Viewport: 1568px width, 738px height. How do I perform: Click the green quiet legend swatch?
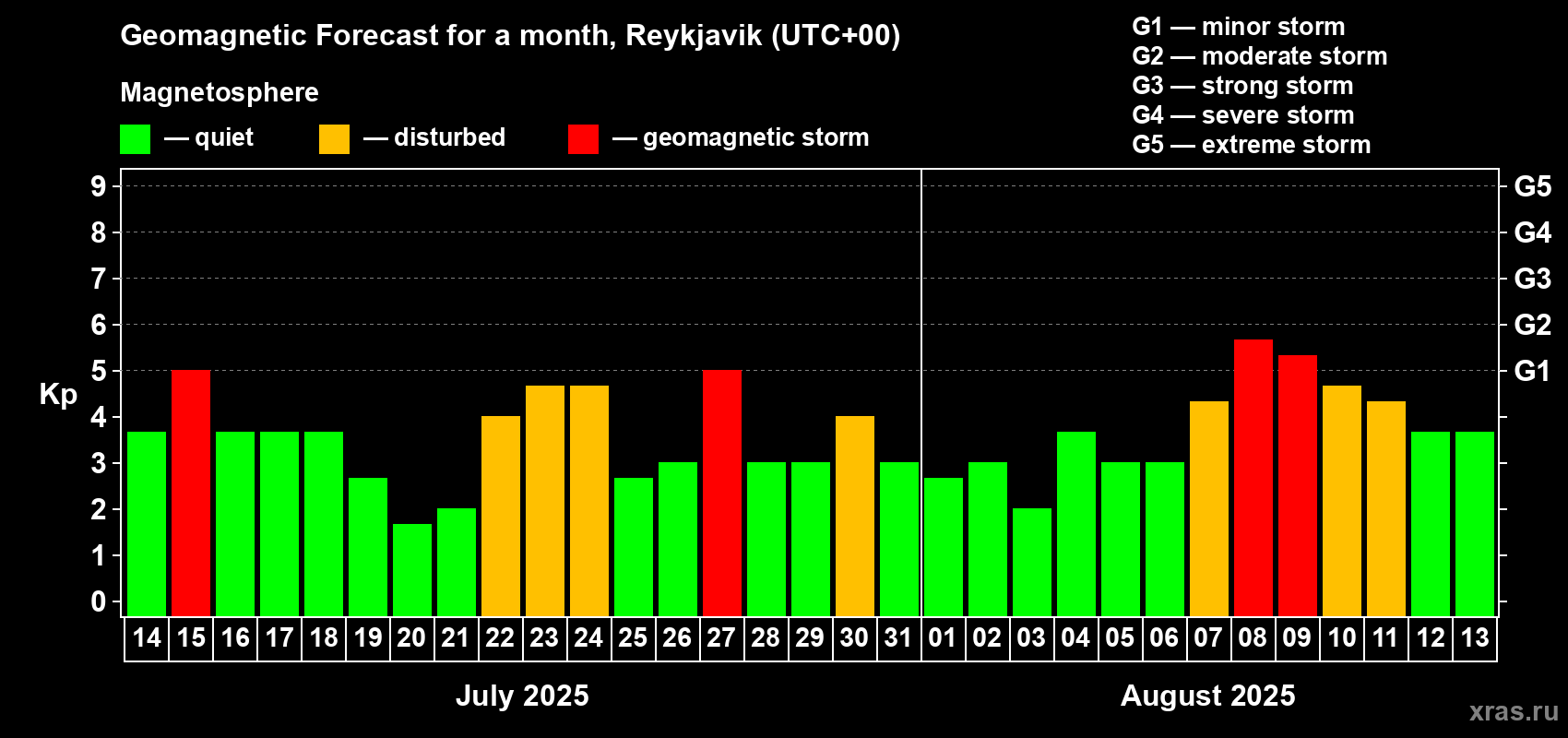pos(135,139)
